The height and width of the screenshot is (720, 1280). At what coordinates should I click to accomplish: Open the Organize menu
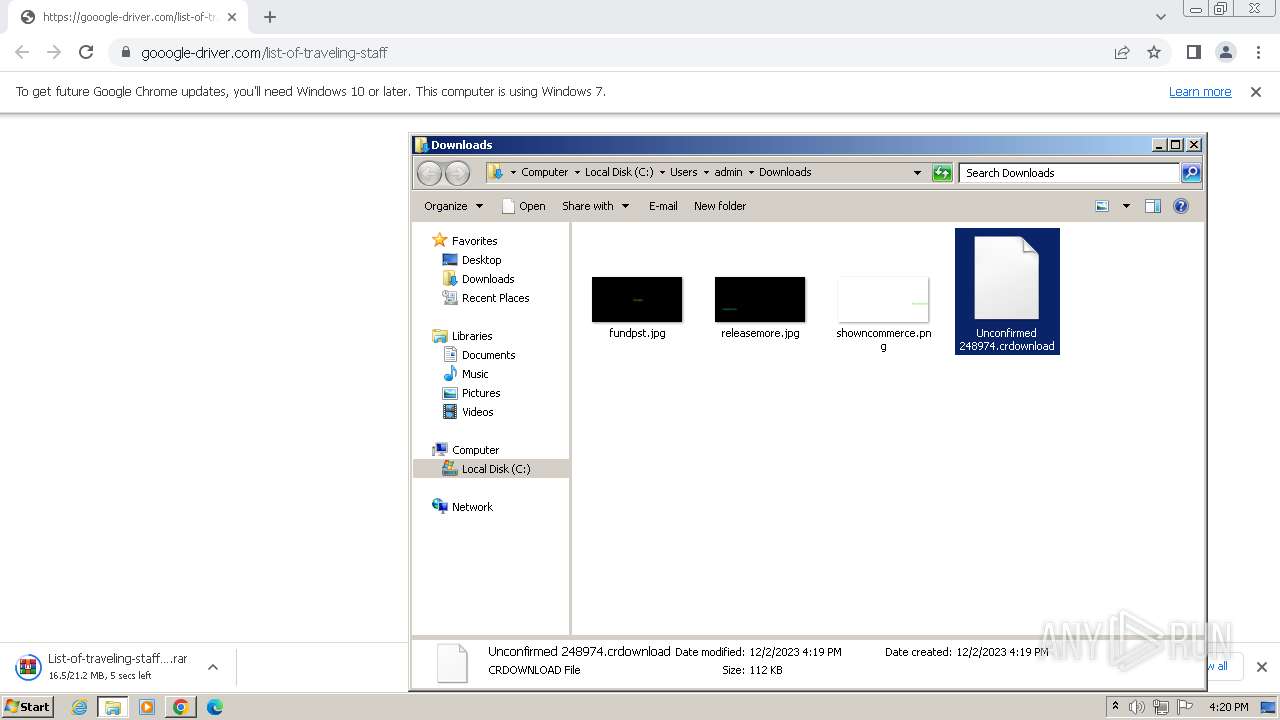[453, 206]
